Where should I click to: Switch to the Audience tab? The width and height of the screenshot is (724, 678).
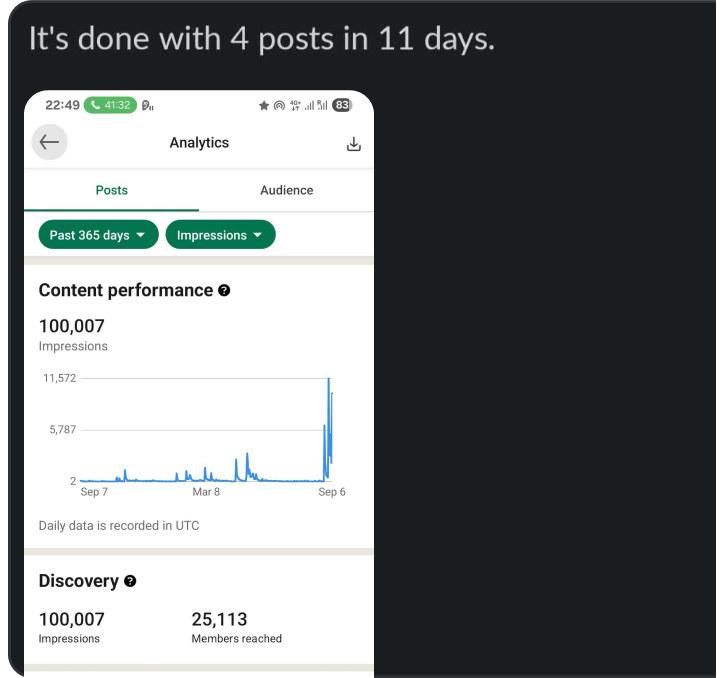click(286, 190)
